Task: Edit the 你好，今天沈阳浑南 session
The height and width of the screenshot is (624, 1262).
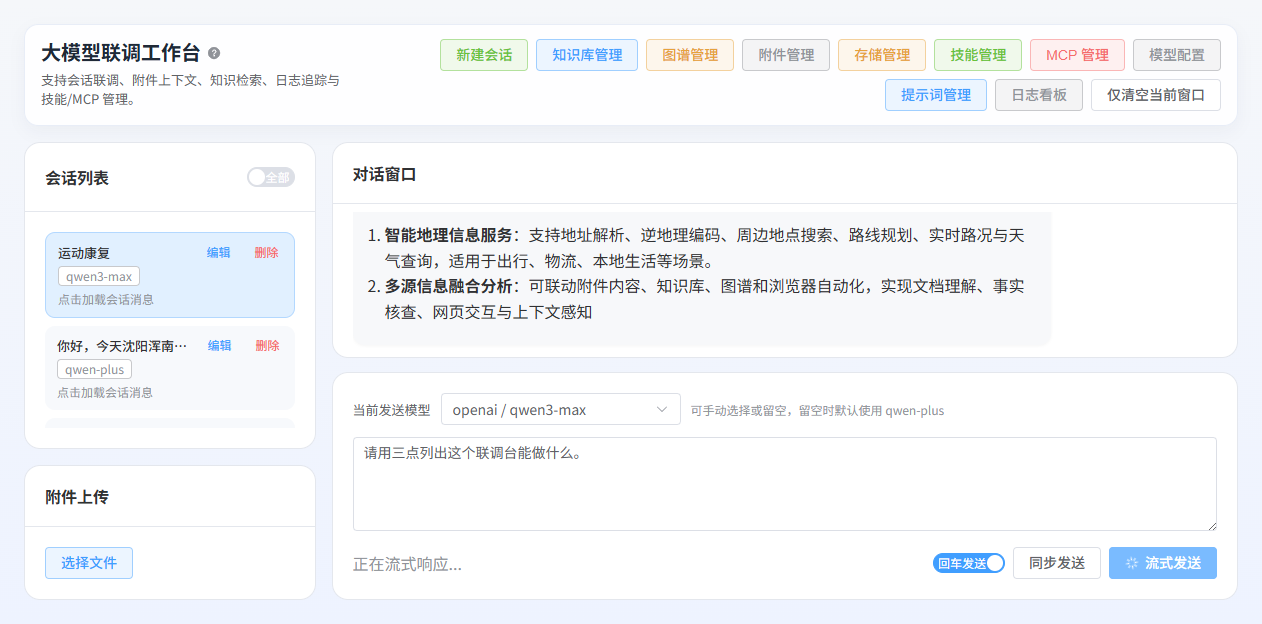Action: coord(219,345)
